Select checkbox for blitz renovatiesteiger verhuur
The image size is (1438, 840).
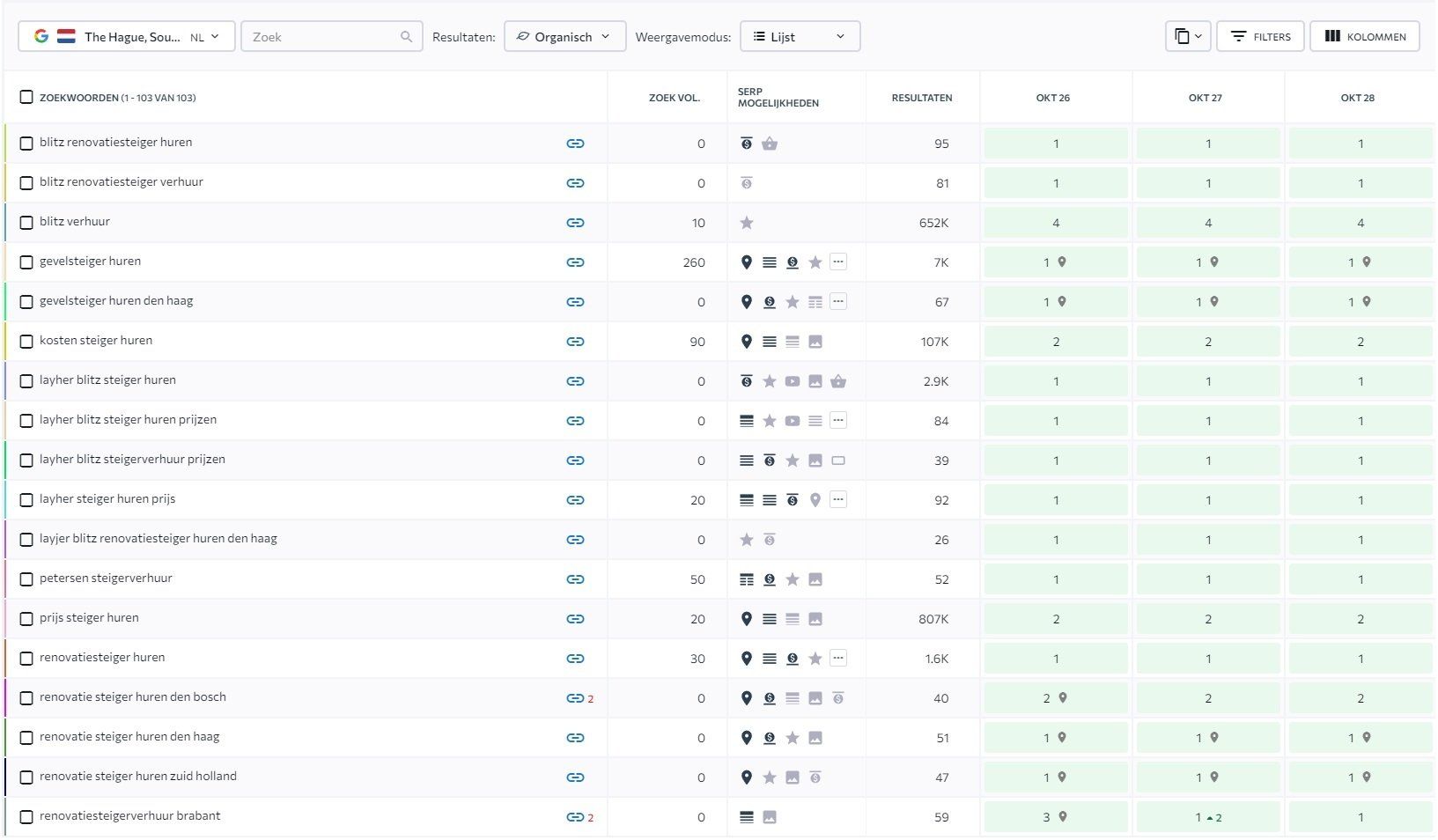pyautogui.click(x=26, y=183)
